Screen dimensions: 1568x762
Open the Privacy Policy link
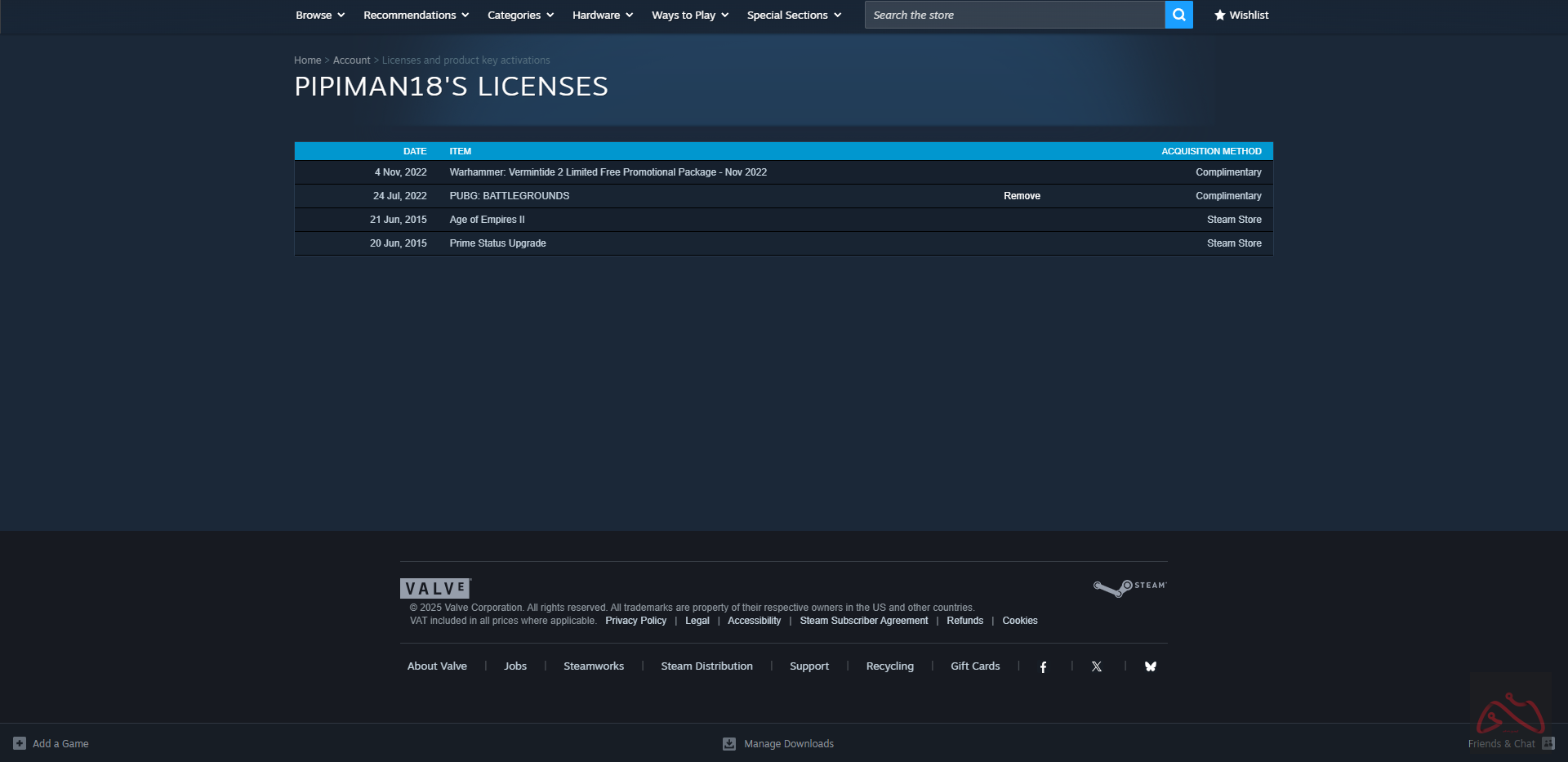(x=635, y=621)
